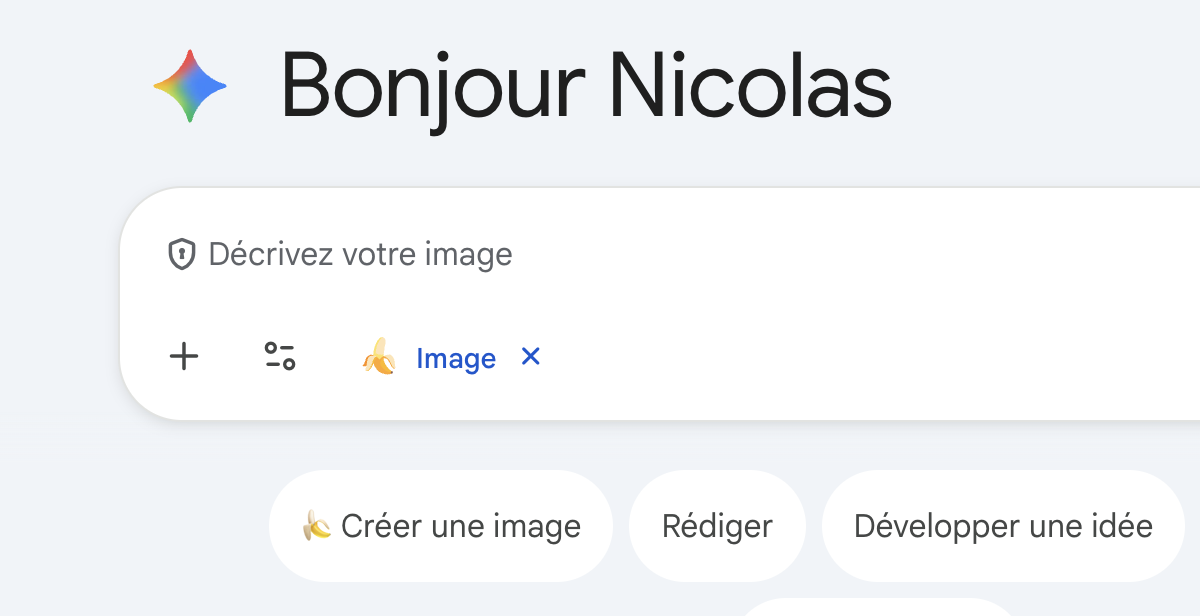
Task: Click the name "Nicolas" in the greeting
Action: point(750,86)
